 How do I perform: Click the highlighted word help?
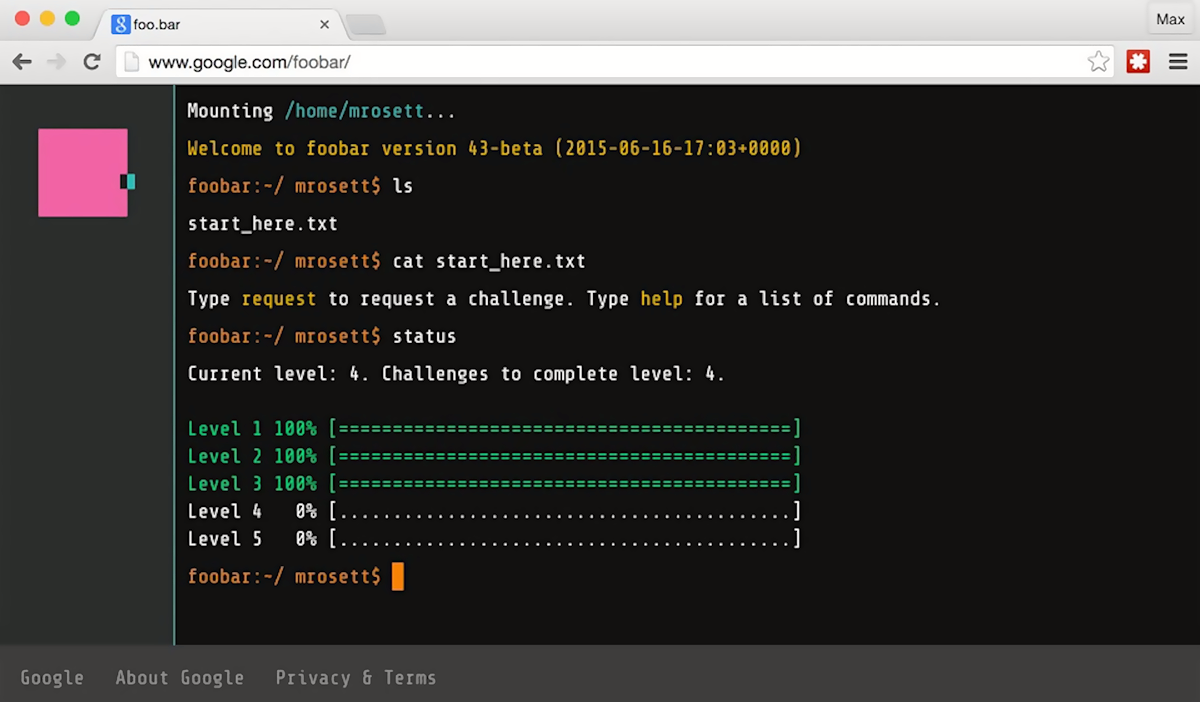click(662, 299)
